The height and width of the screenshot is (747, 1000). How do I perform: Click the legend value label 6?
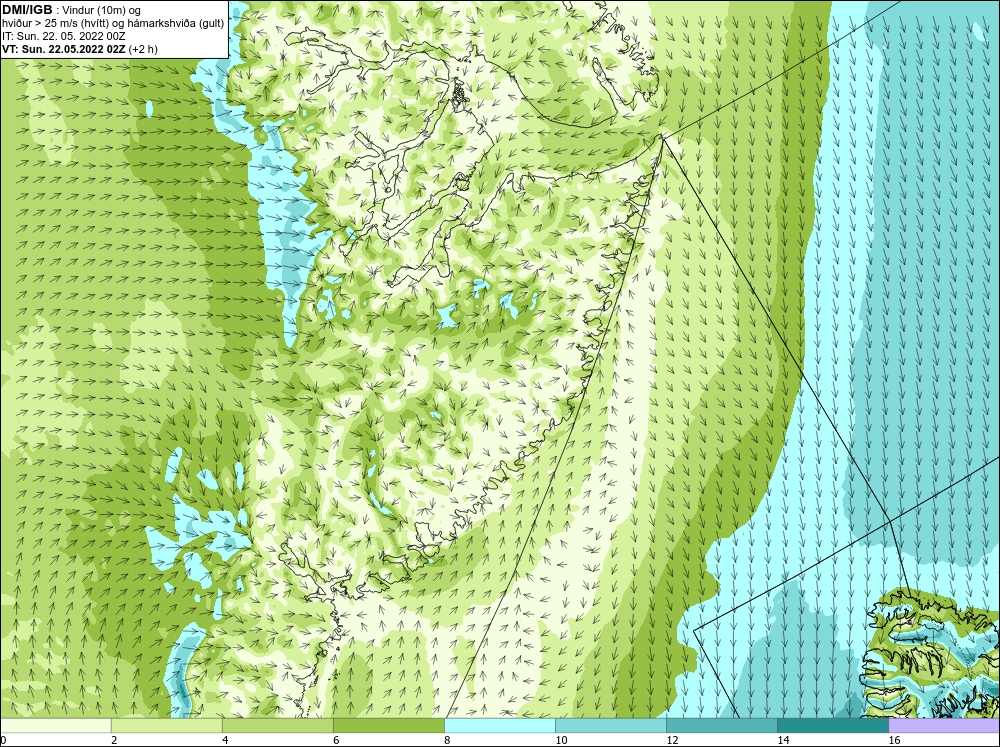tap(336, 740)
